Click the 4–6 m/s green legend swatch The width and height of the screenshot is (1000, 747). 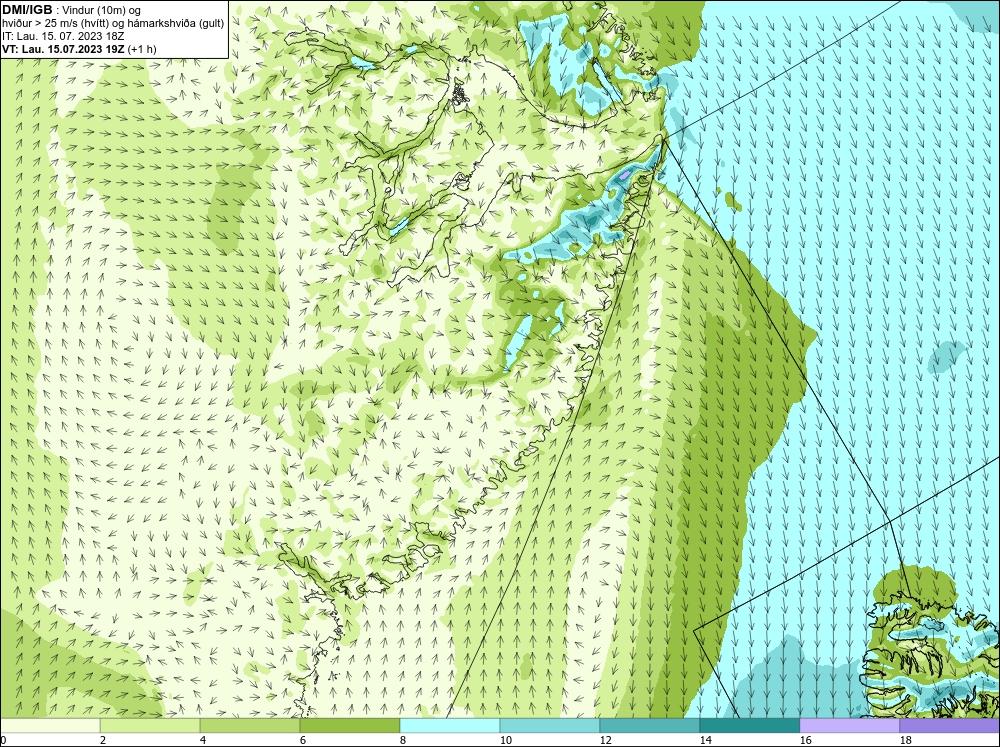tap(250, 726)
